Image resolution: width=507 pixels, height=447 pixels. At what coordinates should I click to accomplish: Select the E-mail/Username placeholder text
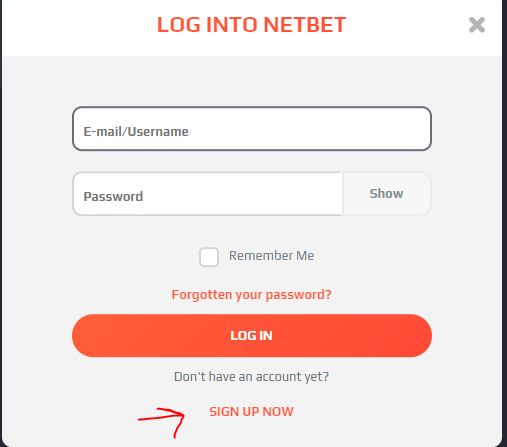click(x=136, y=132)
